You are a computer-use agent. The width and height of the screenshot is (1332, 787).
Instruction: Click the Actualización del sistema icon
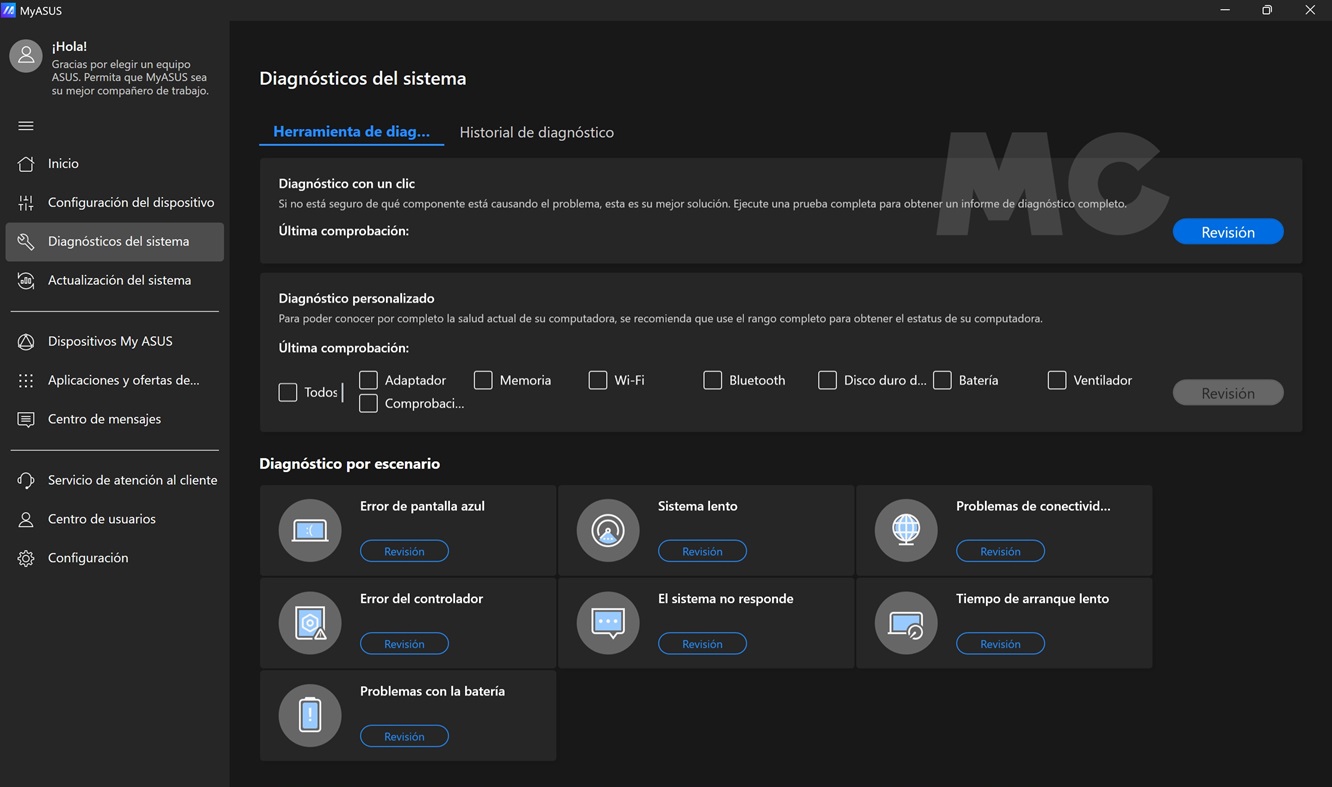click(x=26, y=281)
